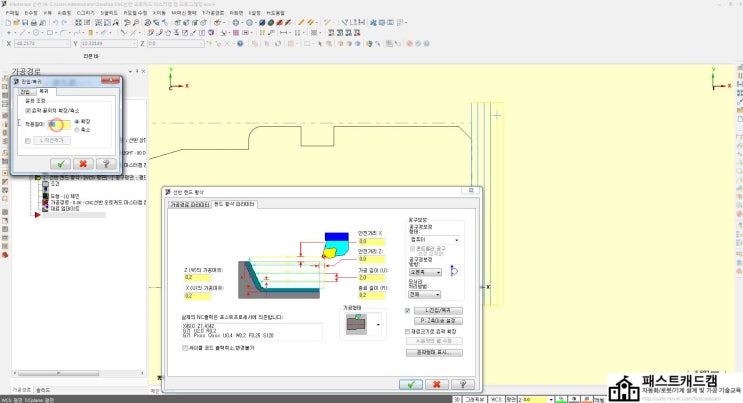
Task: Click help question mark in lathe rough dialog
Action: (461, 383)
